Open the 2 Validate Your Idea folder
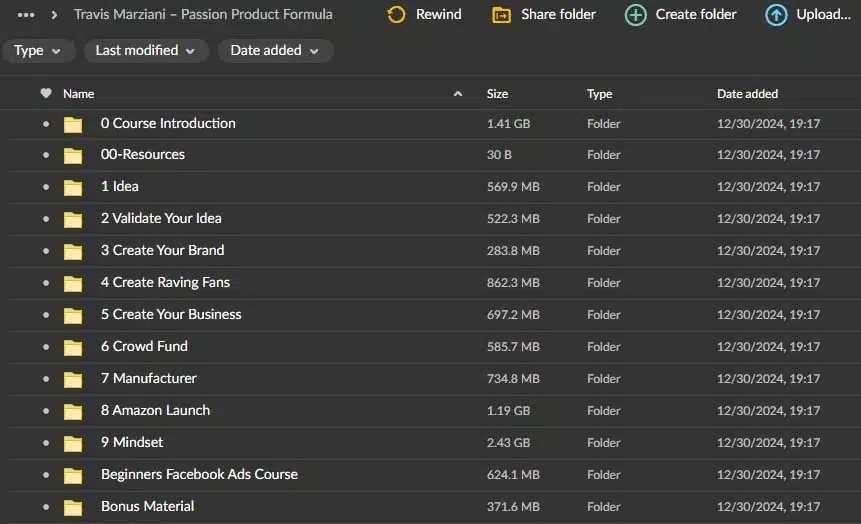This screenshot has height=524, width=861. [x=161, y=219]
